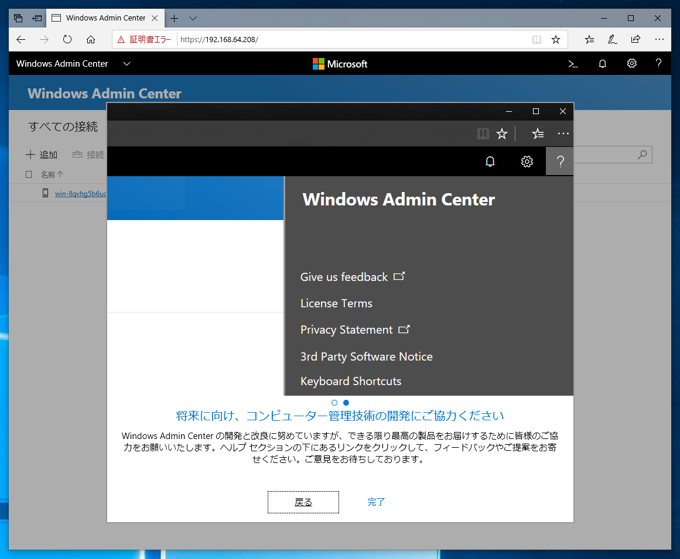Viewport: 680px width, 559px height.
Task: Open tabs you've set aside icon
Action: 18,18
